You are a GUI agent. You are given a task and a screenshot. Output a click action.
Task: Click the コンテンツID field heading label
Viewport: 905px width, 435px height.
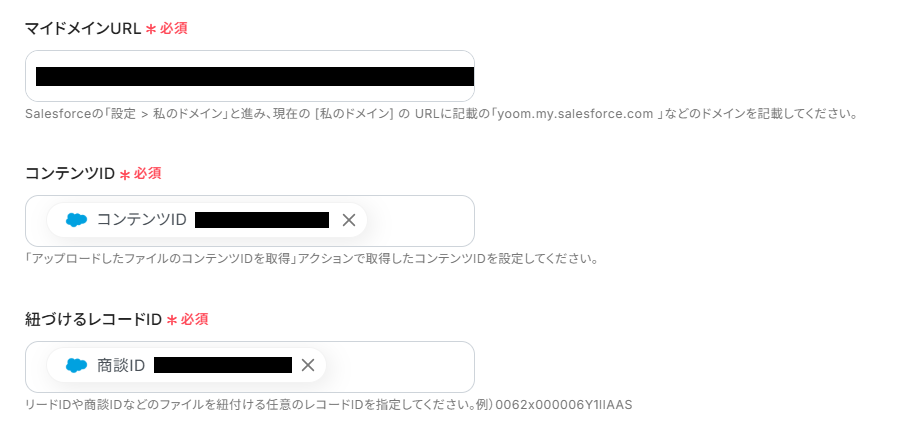[69, 173]
